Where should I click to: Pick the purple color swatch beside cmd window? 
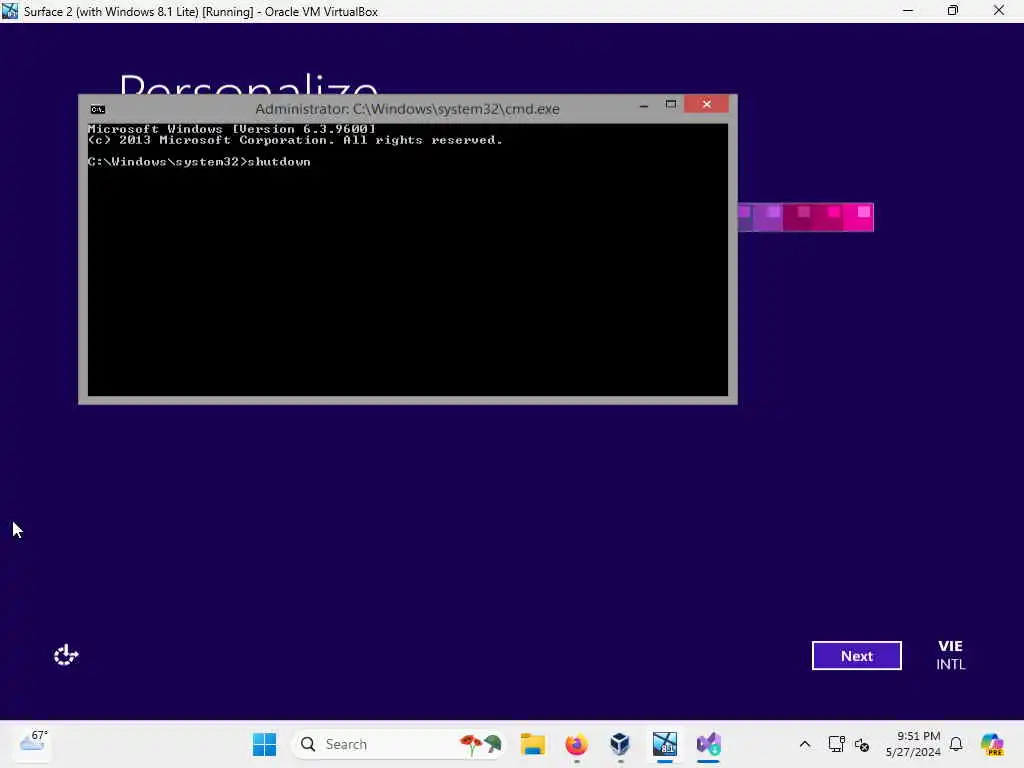click(x=768, y=217)
